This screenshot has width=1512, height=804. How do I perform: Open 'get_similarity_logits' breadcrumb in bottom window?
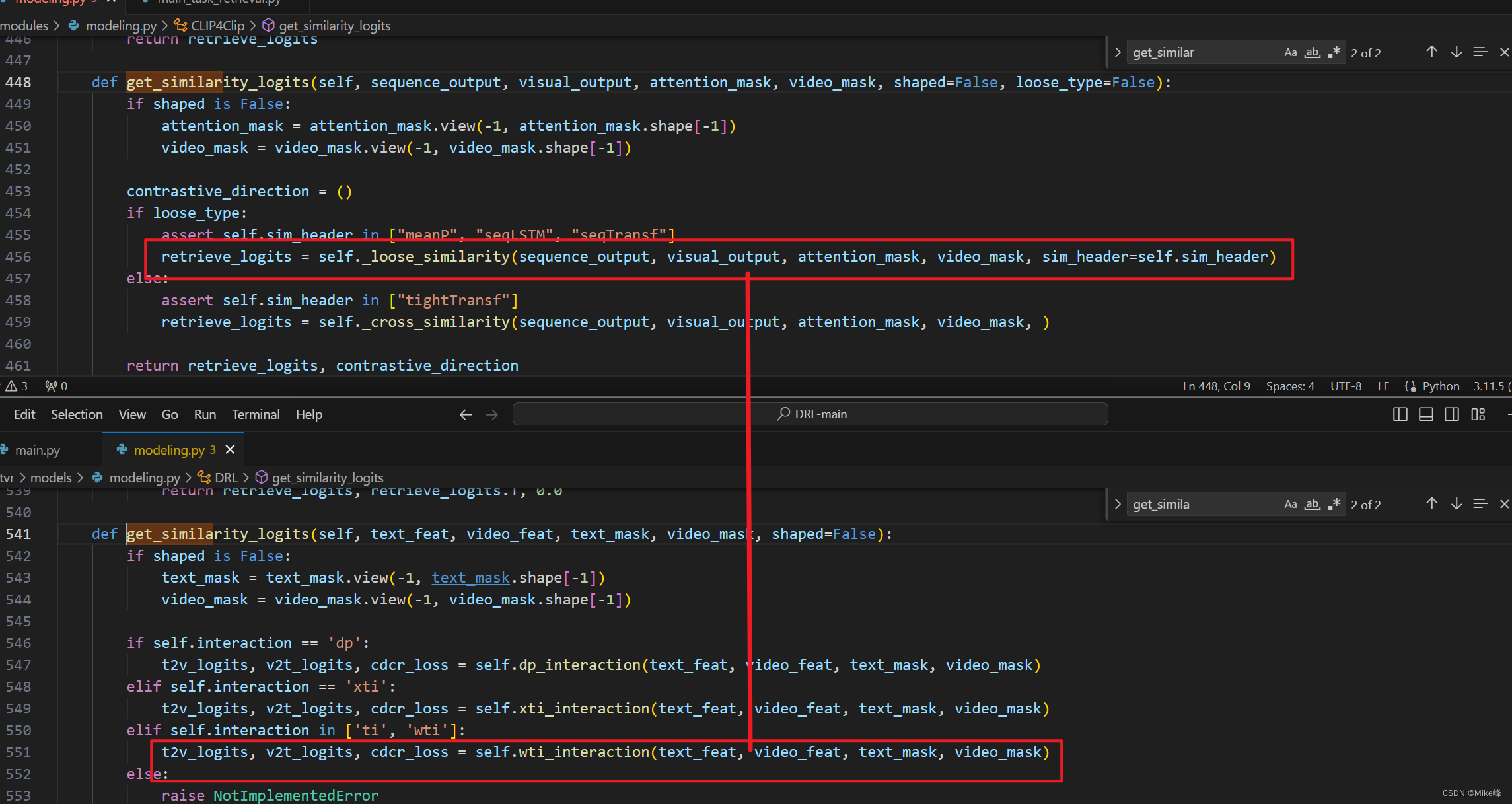[328, 478]
